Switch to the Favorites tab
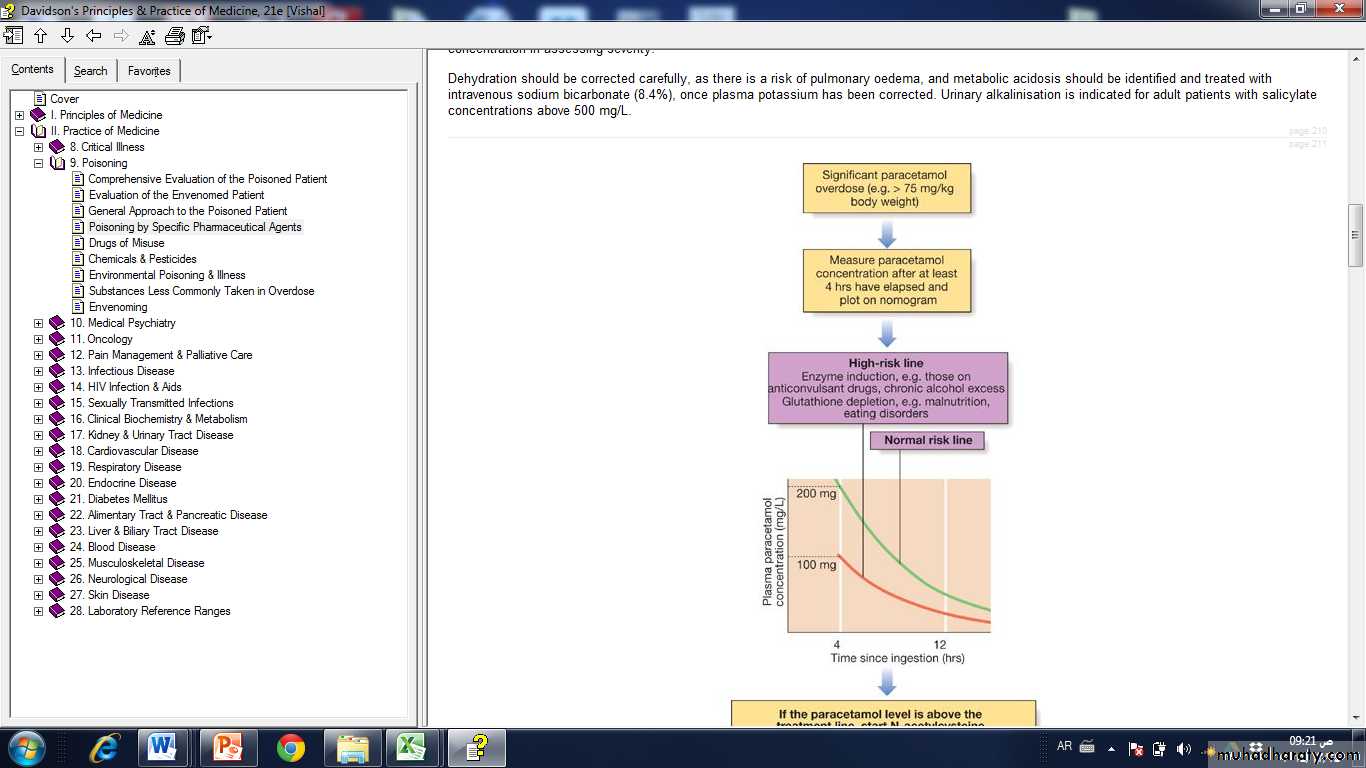 tap(148, 71)
